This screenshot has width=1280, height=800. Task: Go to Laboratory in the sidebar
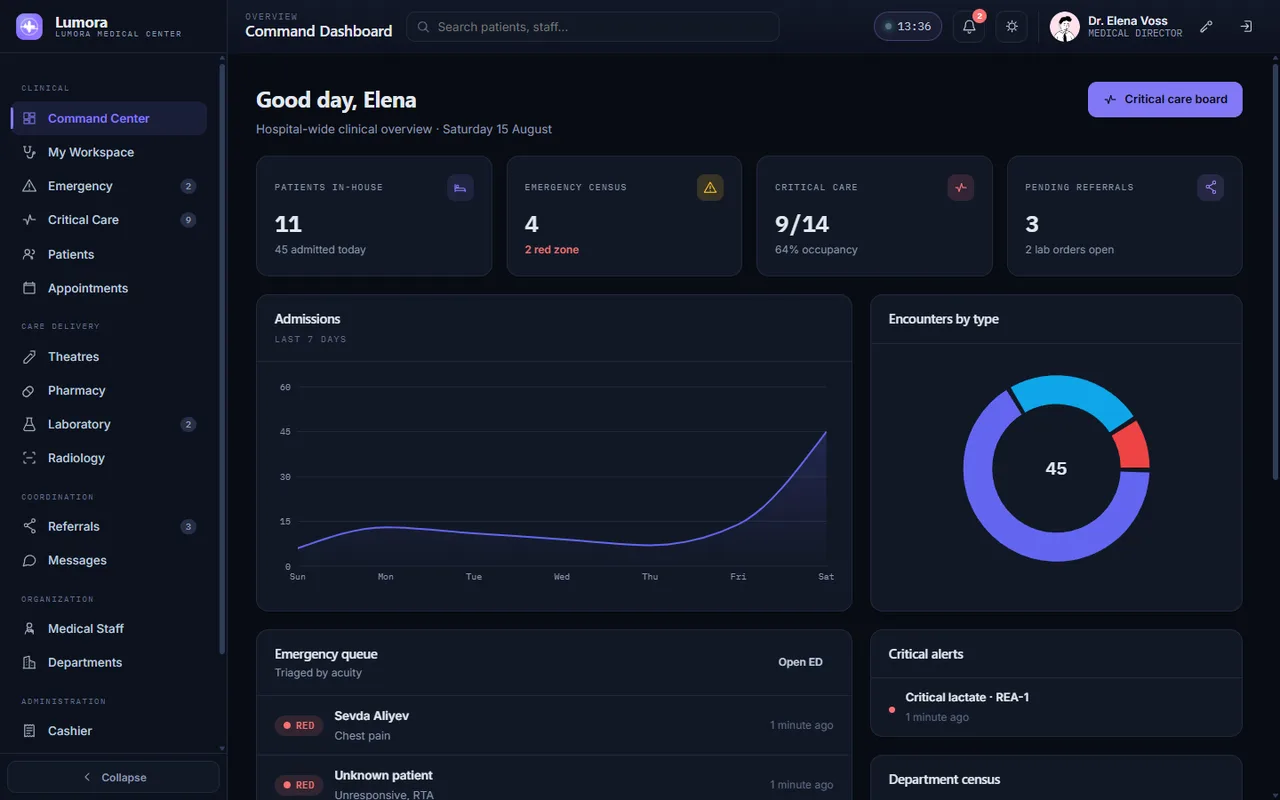(x=109, y=424)
